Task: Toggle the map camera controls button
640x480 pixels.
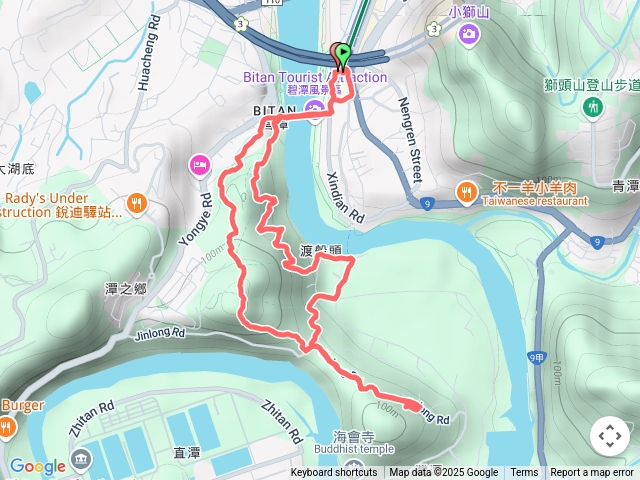Action: (610, 436)
